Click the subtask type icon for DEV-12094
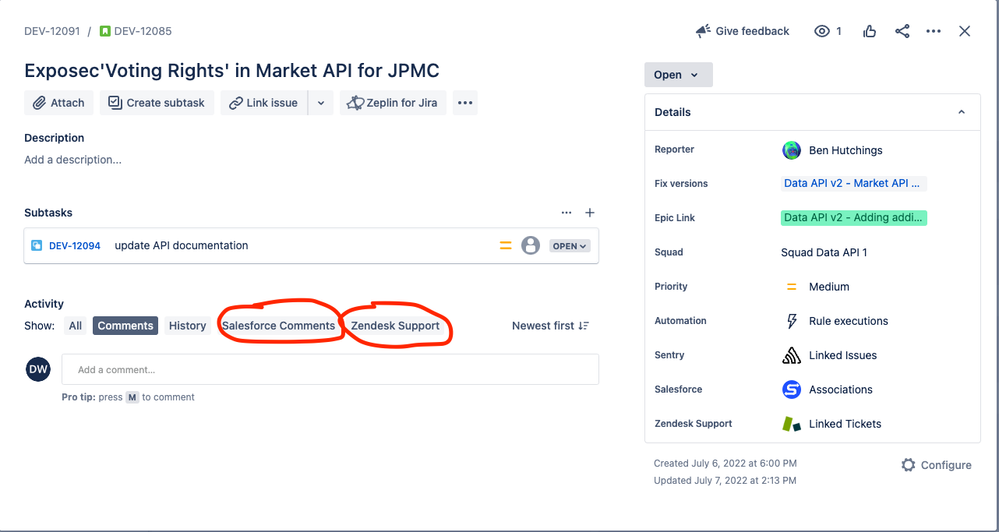Screen dimensions: 999x532 coord(37,245)
